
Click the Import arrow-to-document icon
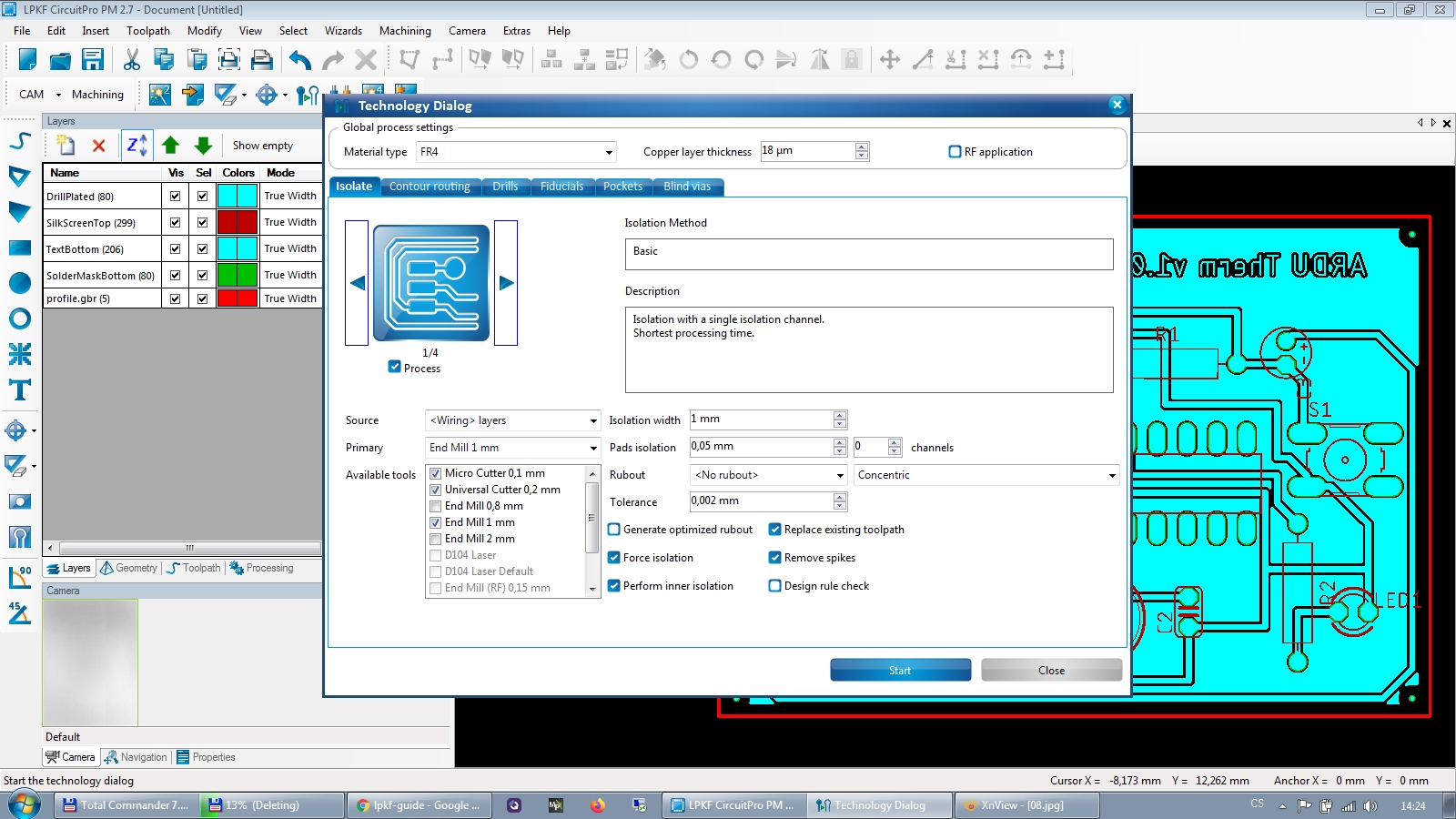(193, 95)
